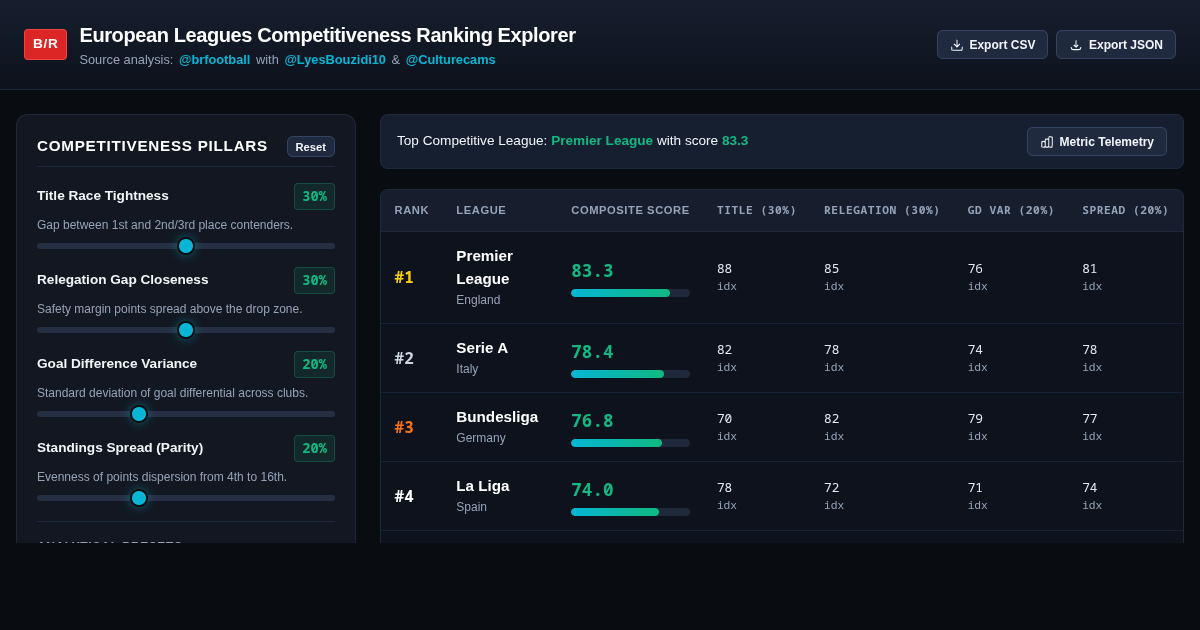Click the #1 rank cell

coord(404,277)
